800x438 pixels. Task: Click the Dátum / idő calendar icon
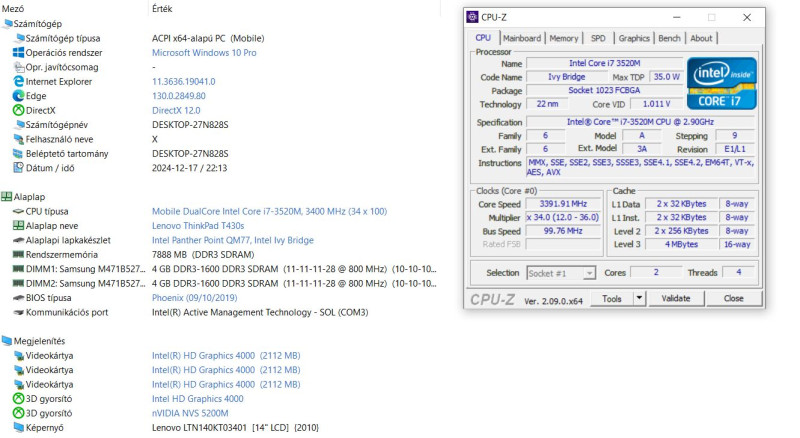pyautogui.click(x=18, y=167)
